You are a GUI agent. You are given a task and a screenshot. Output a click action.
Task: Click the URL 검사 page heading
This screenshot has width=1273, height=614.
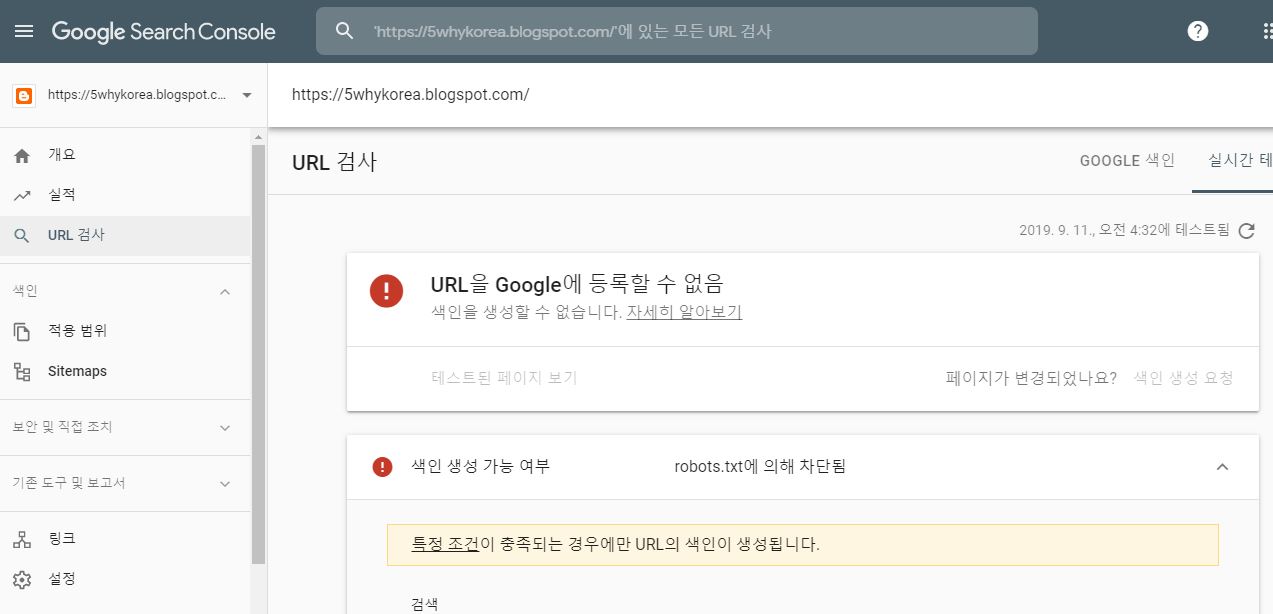click(x=334, y=162)
